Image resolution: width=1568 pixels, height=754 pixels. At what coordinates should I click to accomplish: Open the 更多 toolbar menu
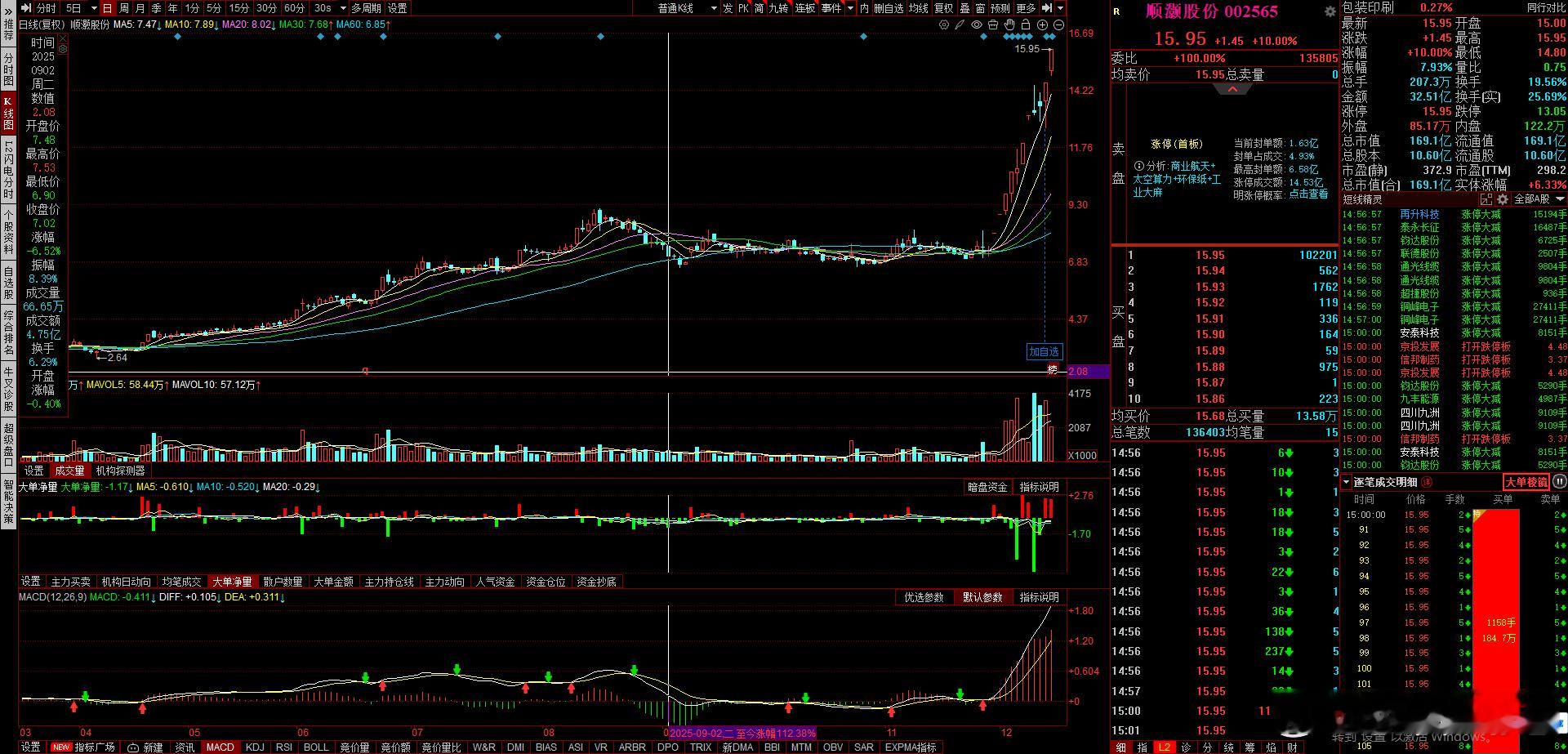tap(1027, 8)
